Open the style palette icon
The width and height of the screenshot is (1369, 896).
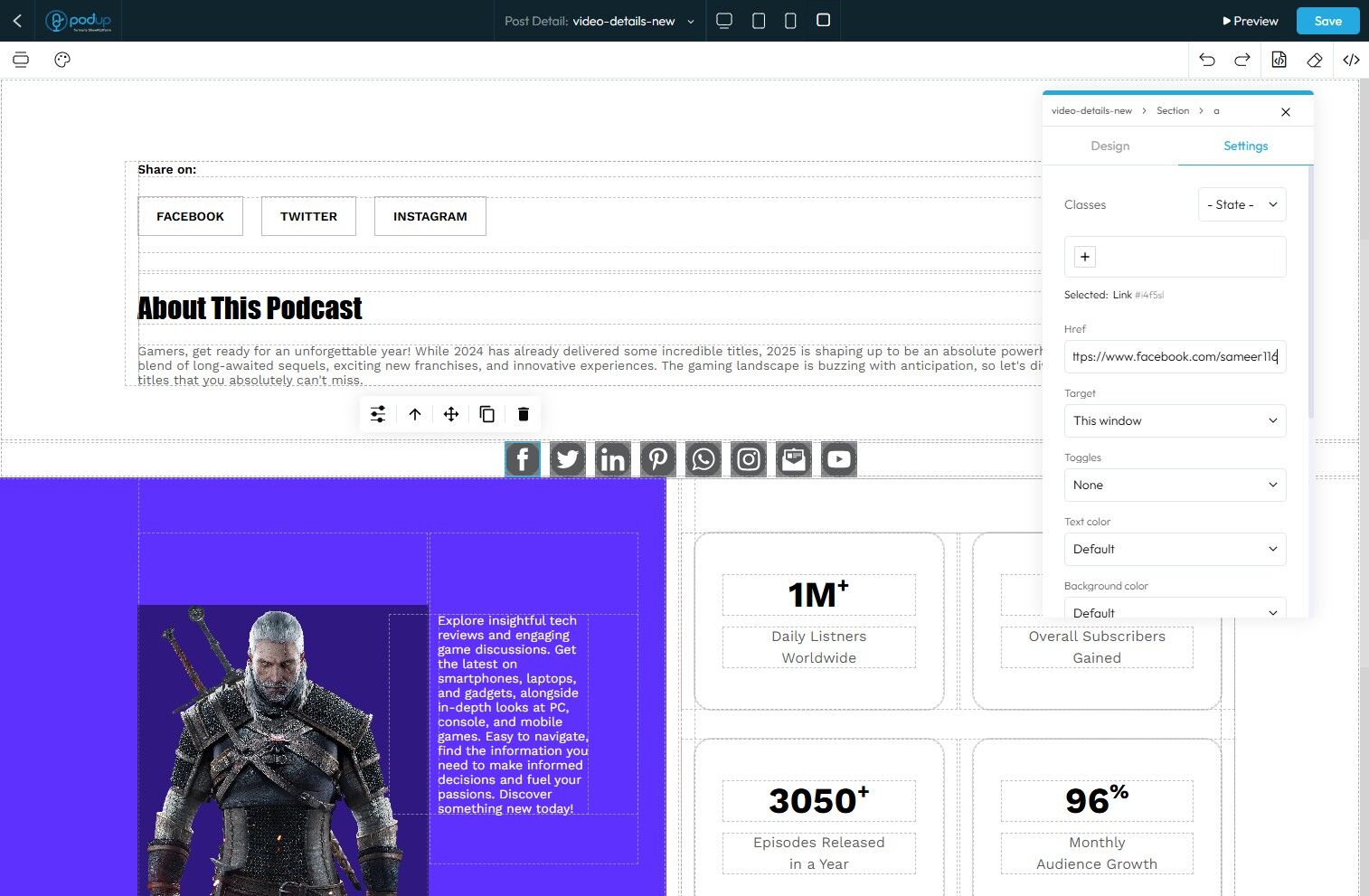tap(62, 60)
